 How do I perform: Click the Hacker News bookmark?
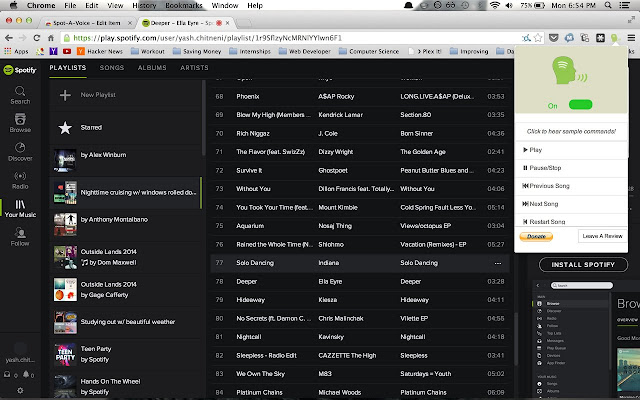(100, 51)
